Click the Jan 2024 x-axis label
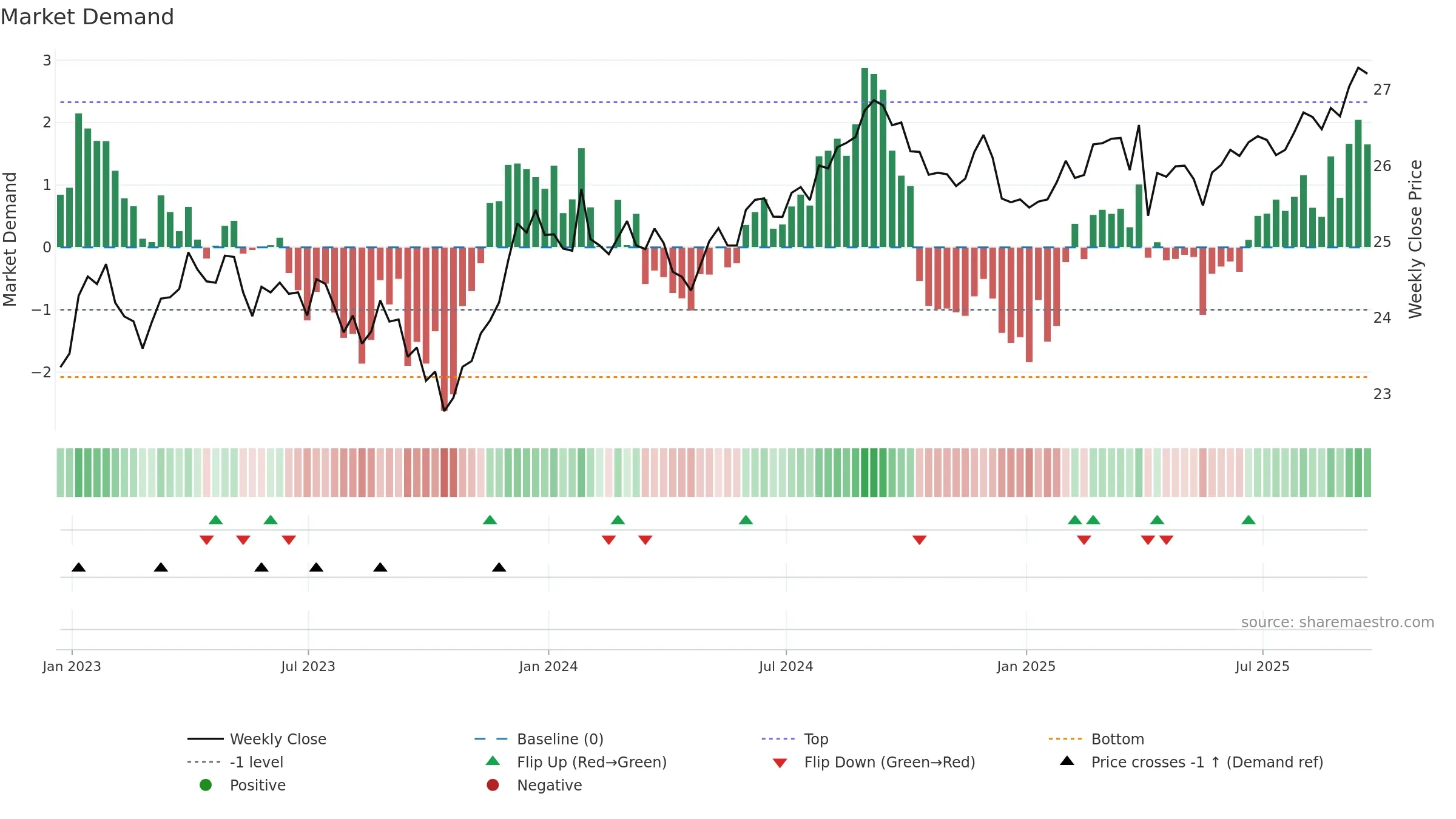This screenshot has width=1456, height=819. [x=548, y=666]
